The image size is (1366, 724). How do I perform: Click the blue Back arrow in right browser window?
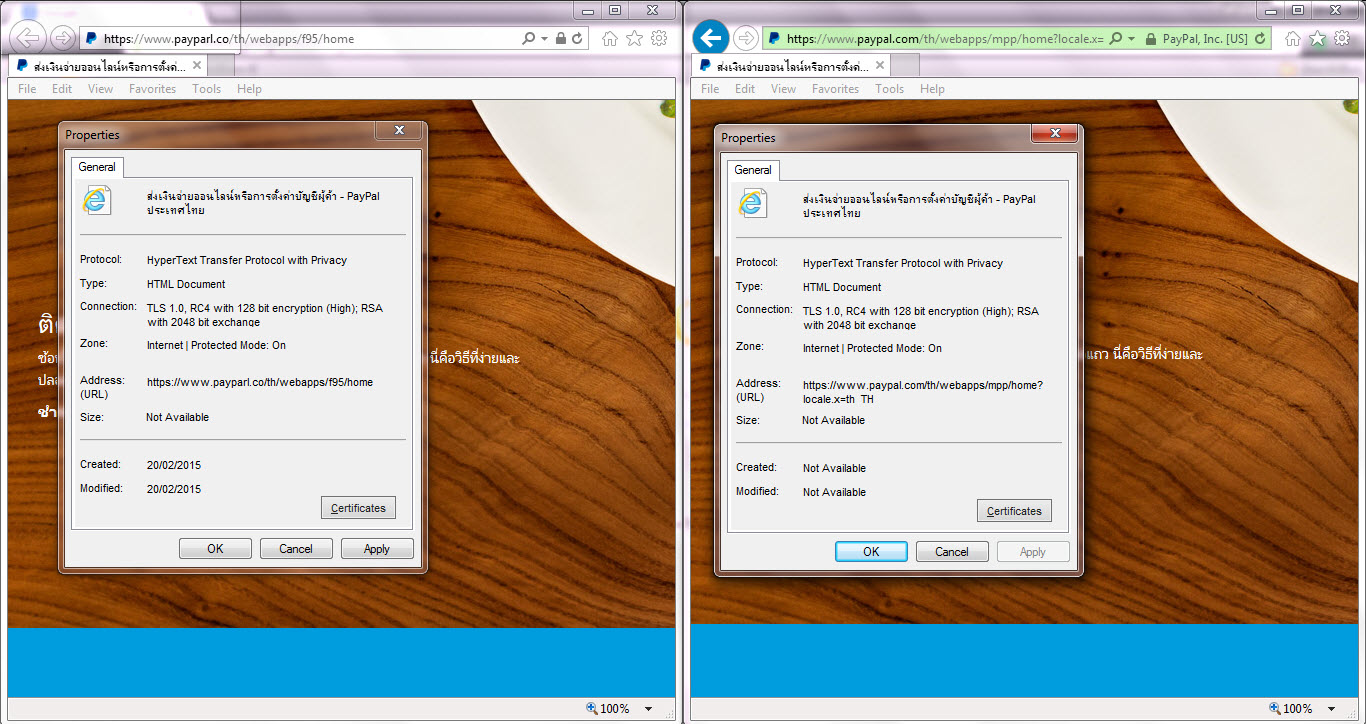click(x=710, y=39)
